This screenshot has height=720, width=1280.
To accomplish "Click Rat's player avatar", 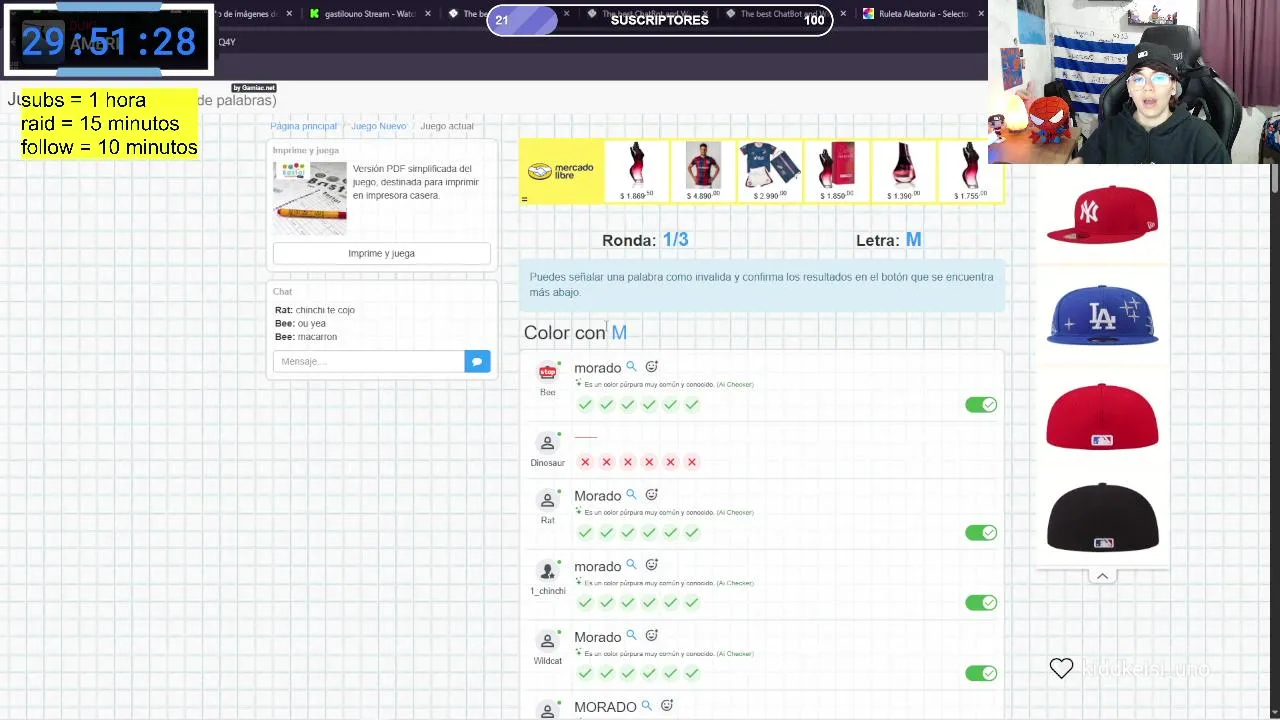I will tap(547, 500).
